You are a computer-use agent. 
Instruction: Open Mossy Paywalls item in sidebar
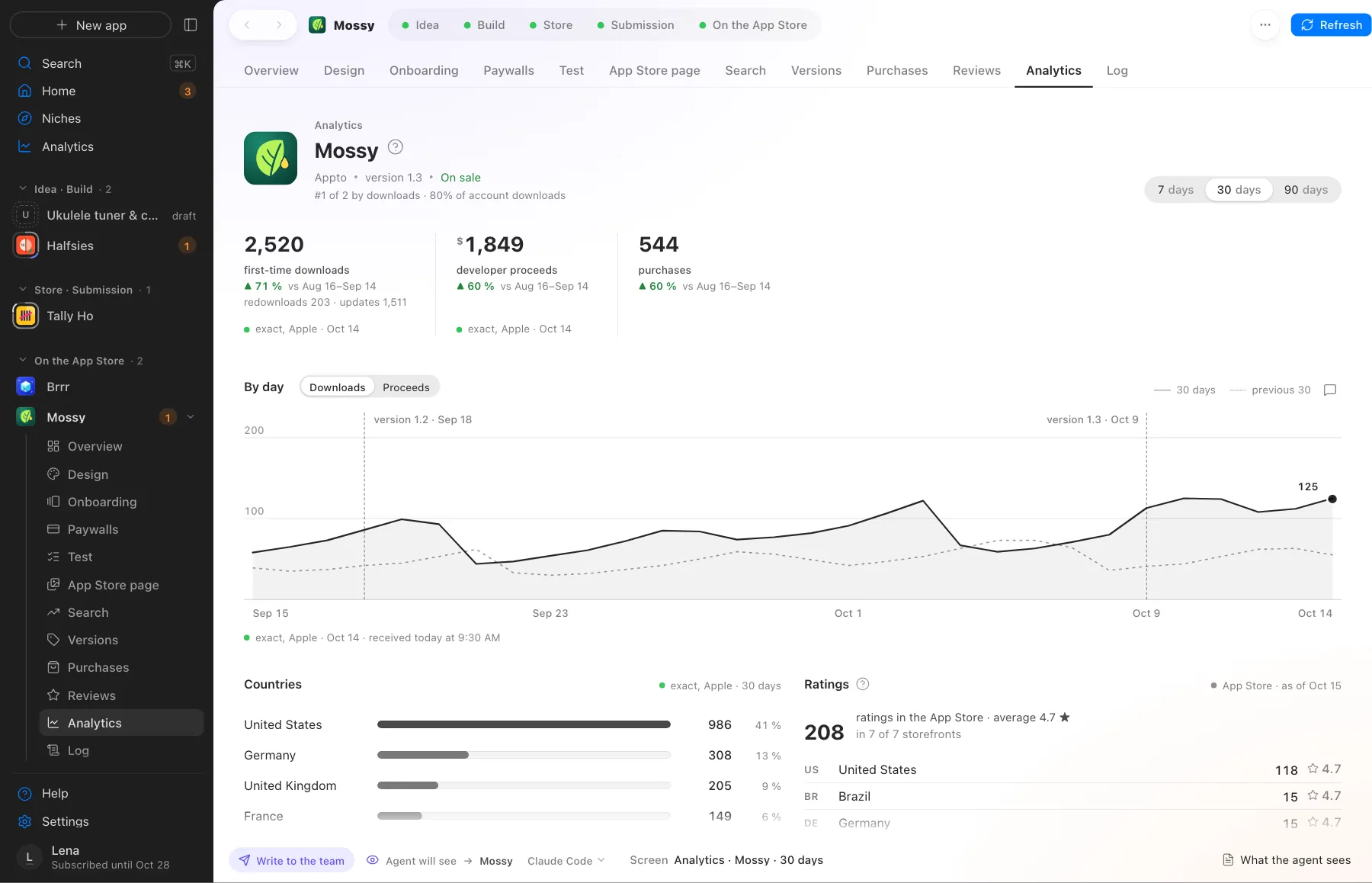pos(122,529)
